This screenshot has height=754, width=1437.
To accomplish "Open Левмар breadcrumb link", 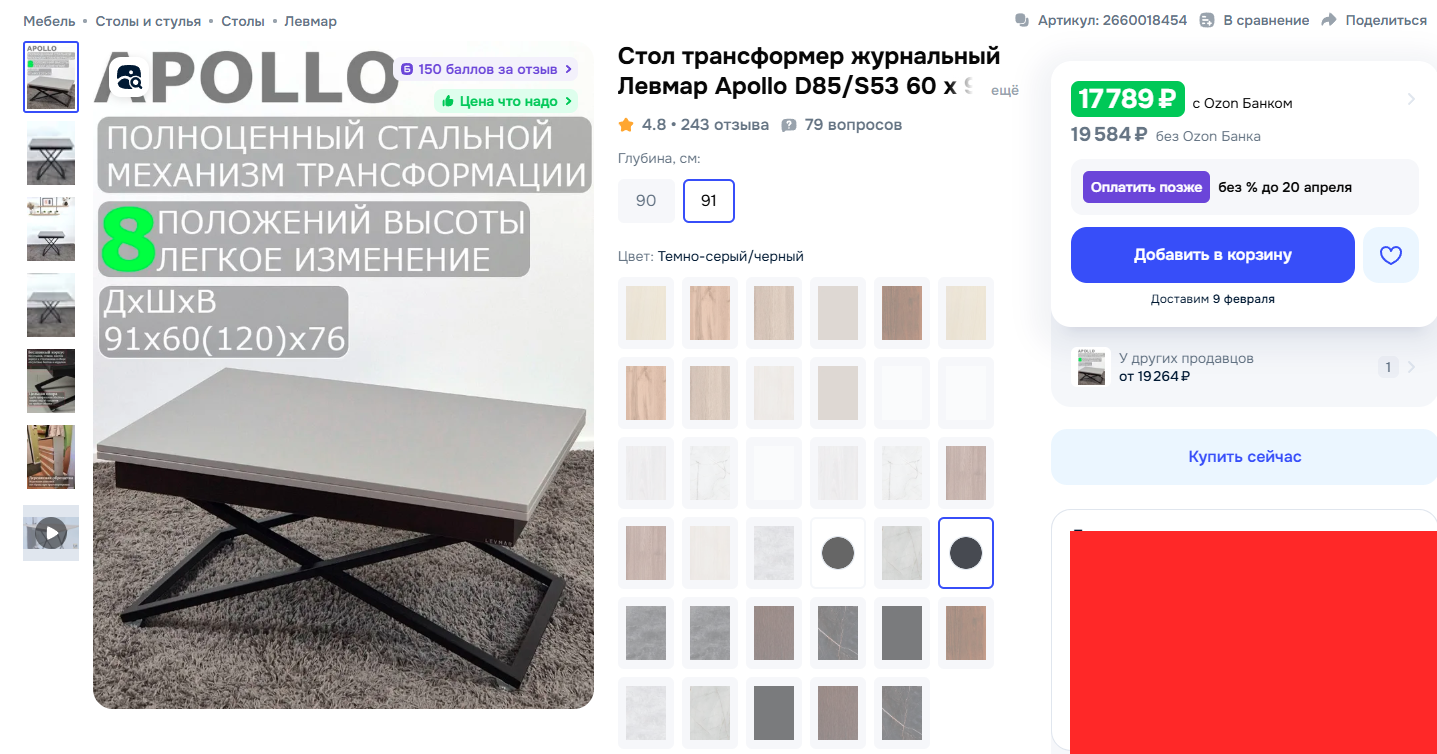I will point(310,21).
